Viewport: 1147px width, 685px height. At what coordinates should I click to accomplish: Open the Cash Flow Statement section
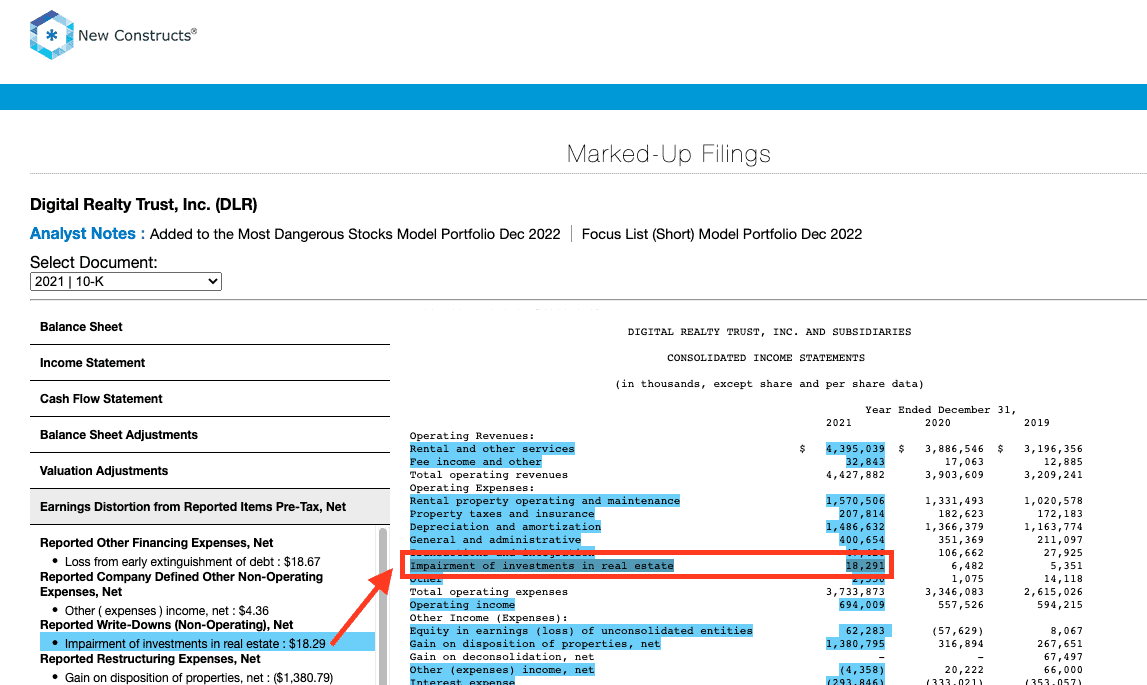(x=210, y=399)
